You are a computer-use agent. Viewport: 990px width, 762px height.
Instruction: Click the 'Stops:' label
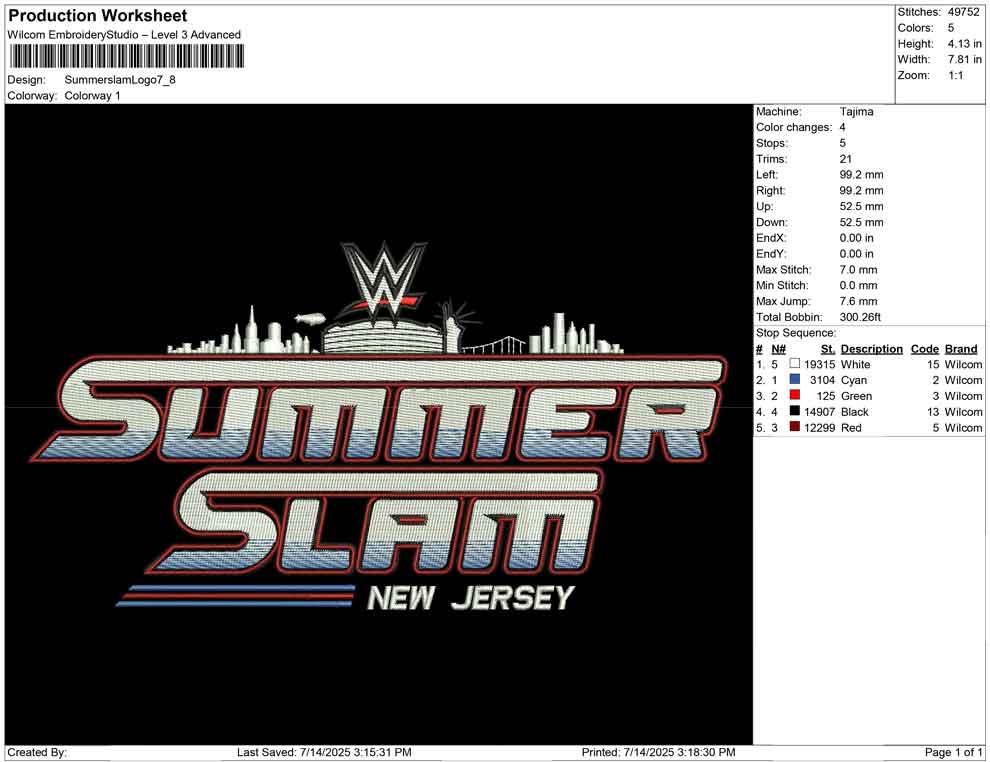[x=772, y=143]
